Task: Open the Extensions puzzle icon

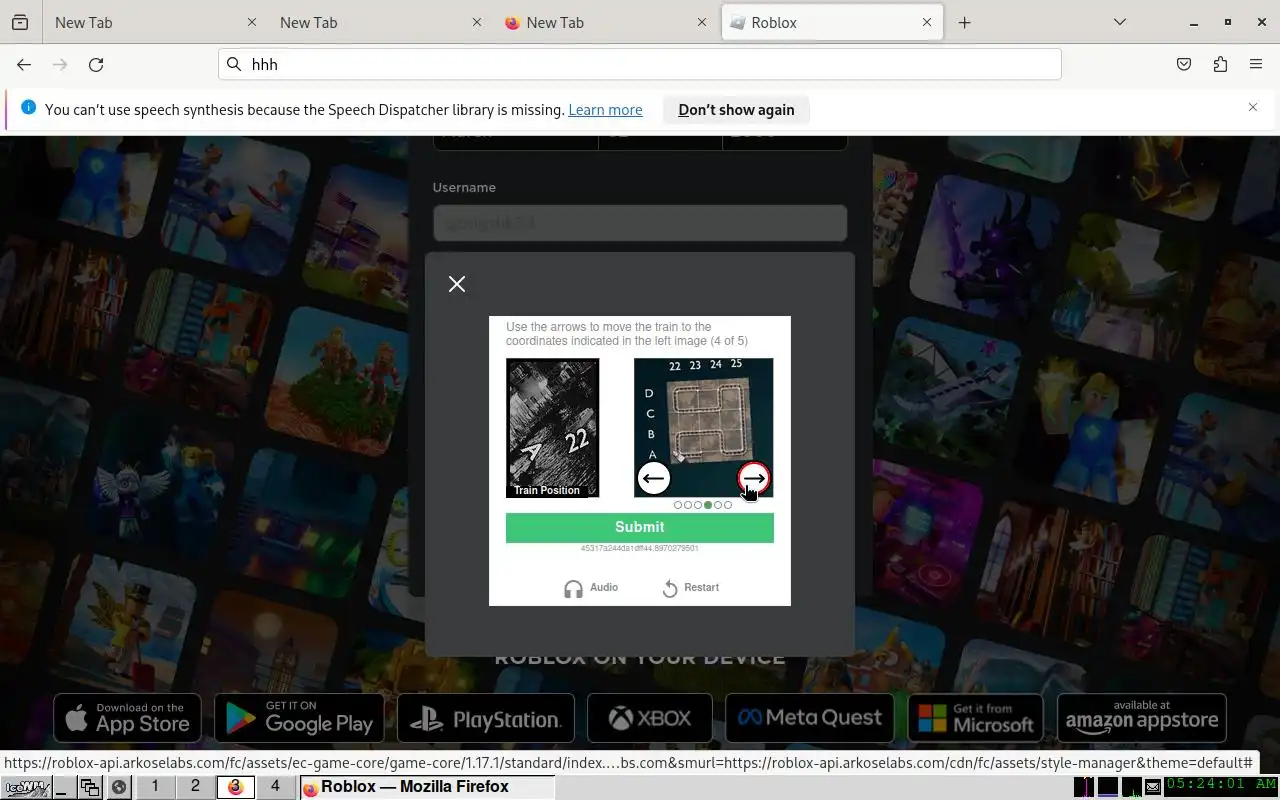Action: tap(1220, 64)
